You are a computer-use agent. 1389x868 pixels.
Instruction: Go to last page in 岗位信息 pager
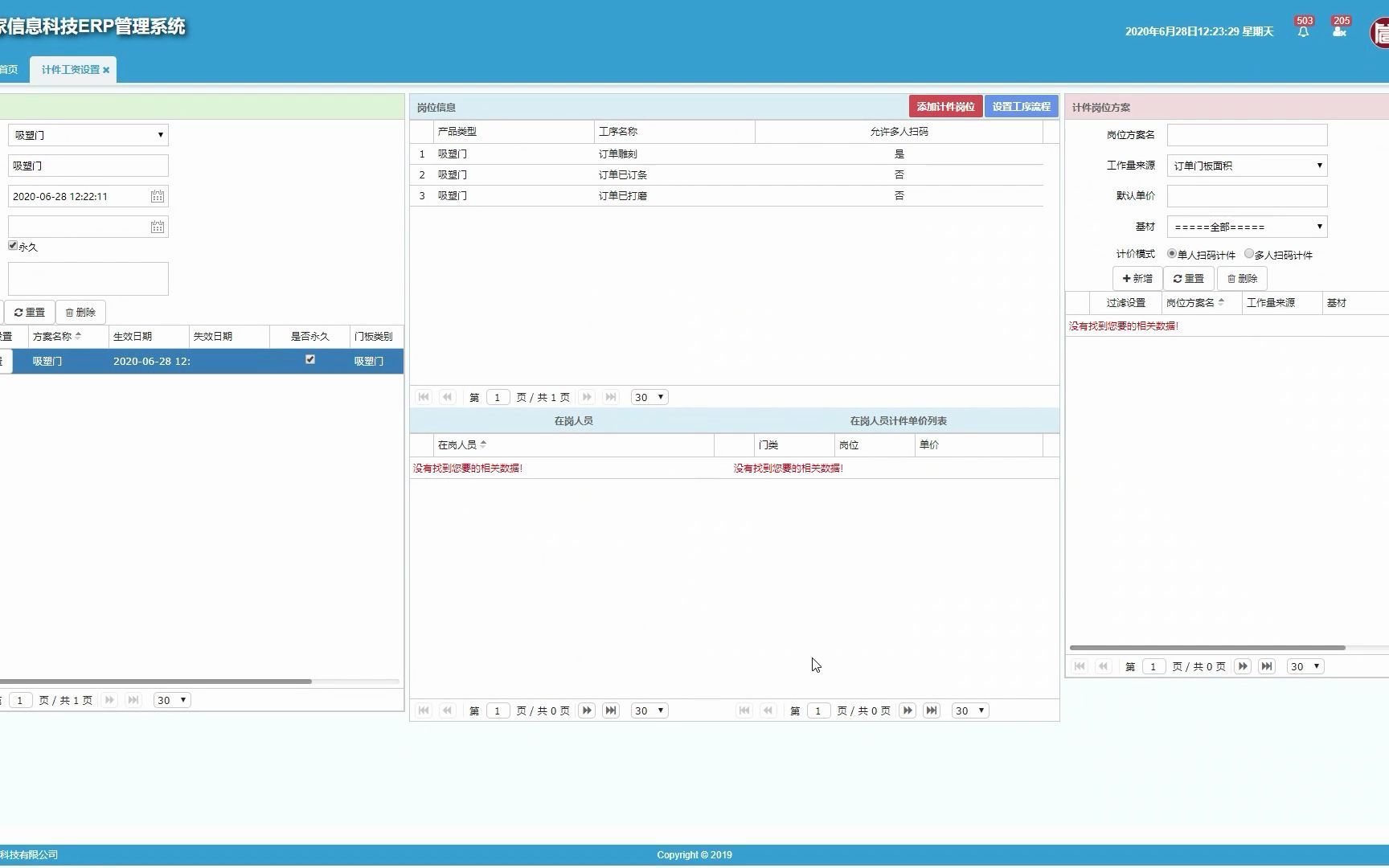(611, 397)
